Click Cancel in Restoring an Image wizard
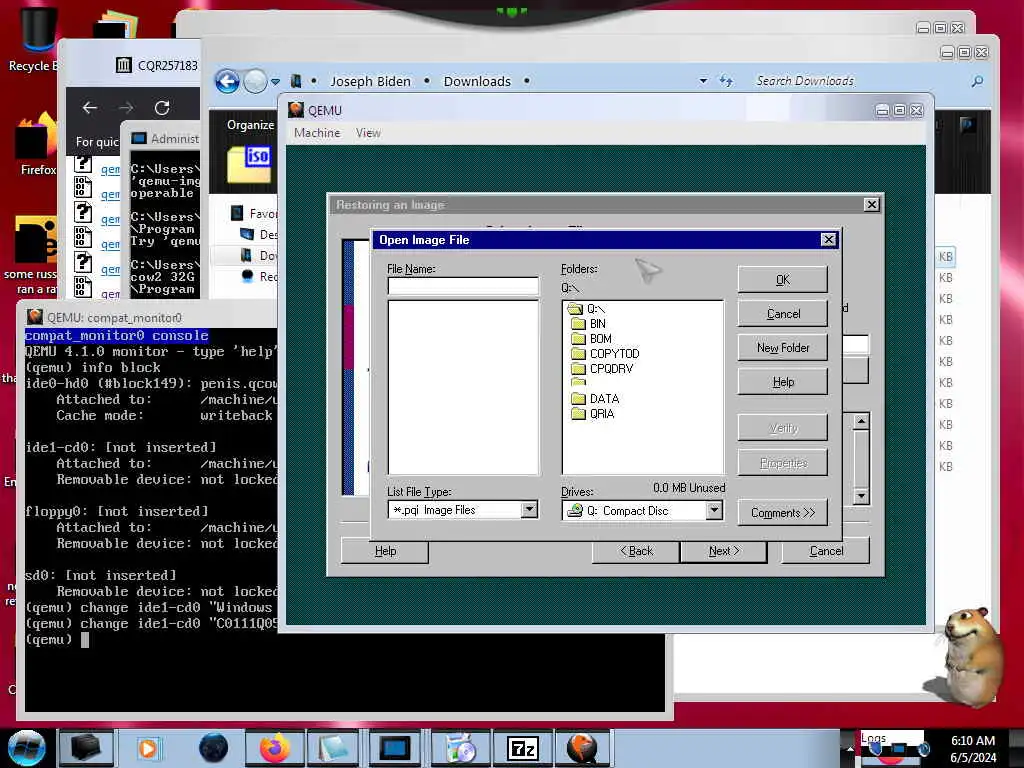1024x768 pixels. pyautogui.click(x=826, y=551)
